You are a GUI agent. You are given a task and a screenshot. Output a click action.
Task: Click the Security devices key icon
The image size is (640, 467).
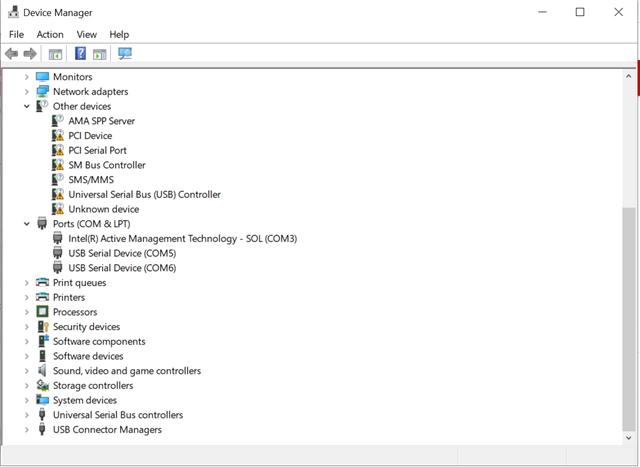[43, 327]
